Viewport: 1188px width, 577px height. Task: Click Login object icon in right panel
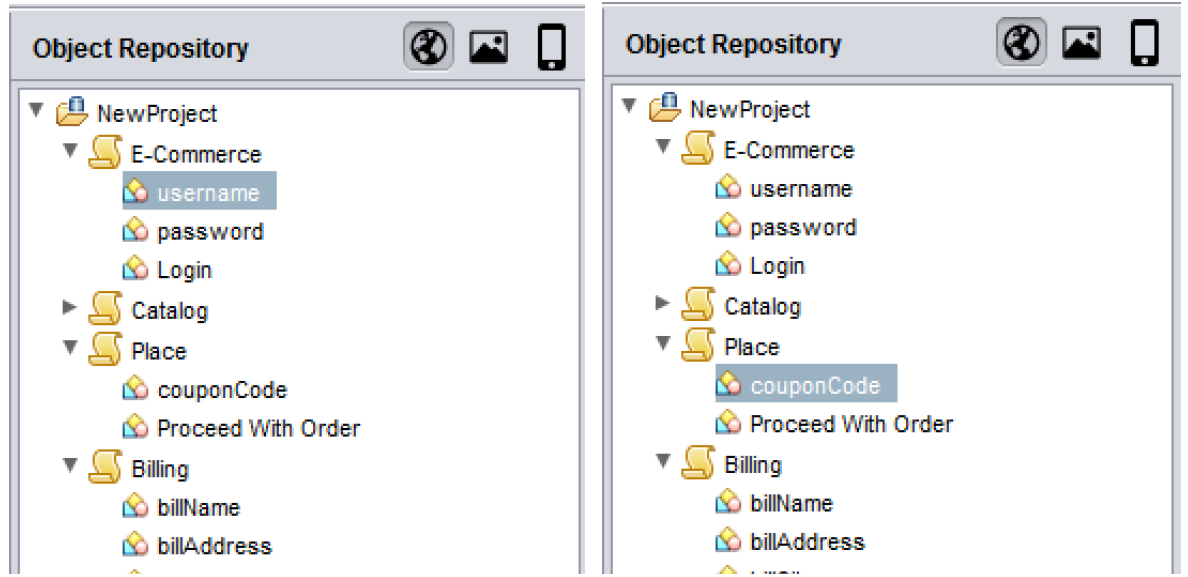[x=728, y=266]
